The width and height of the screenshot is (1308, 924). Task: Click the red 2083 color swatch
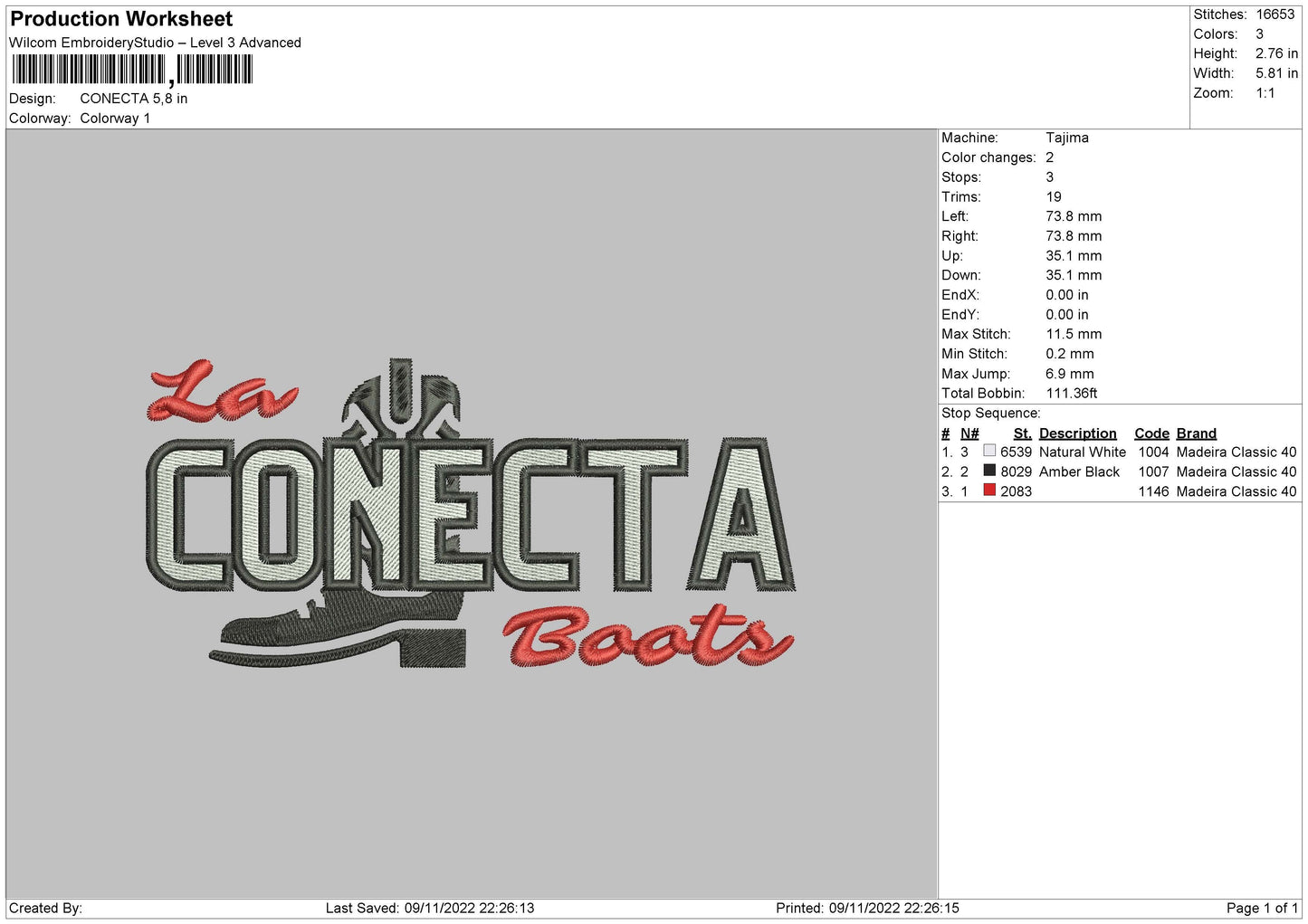tap(989, 491)
